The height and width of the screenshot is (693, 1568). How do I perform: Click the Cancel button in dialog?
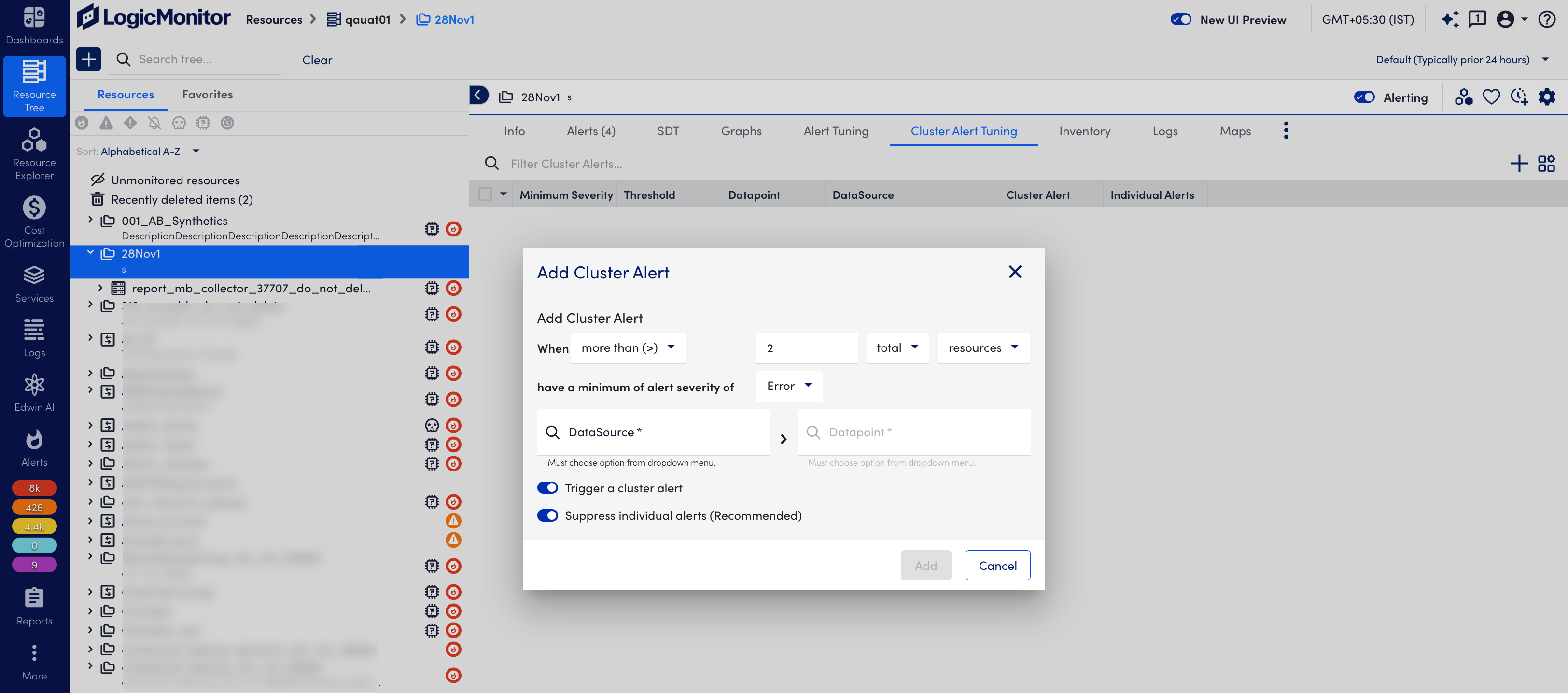(x=997, y=565)
